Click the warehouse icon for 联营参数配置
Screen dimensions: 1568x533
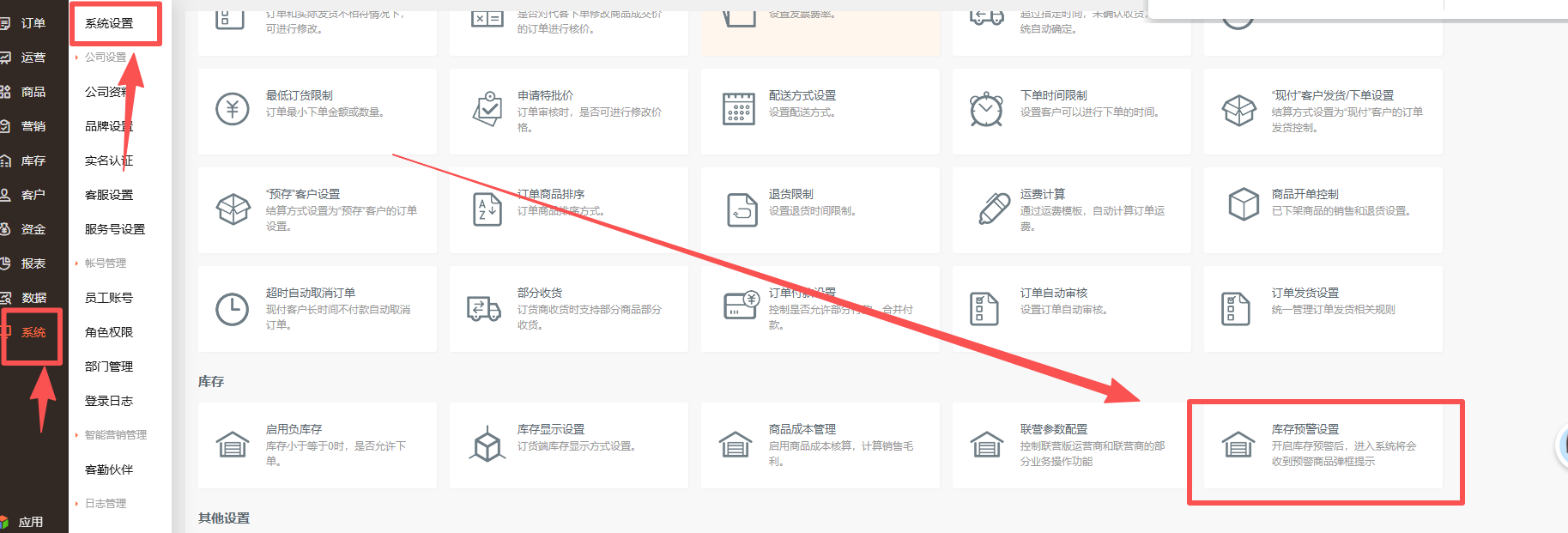click(x=987, y=445)
